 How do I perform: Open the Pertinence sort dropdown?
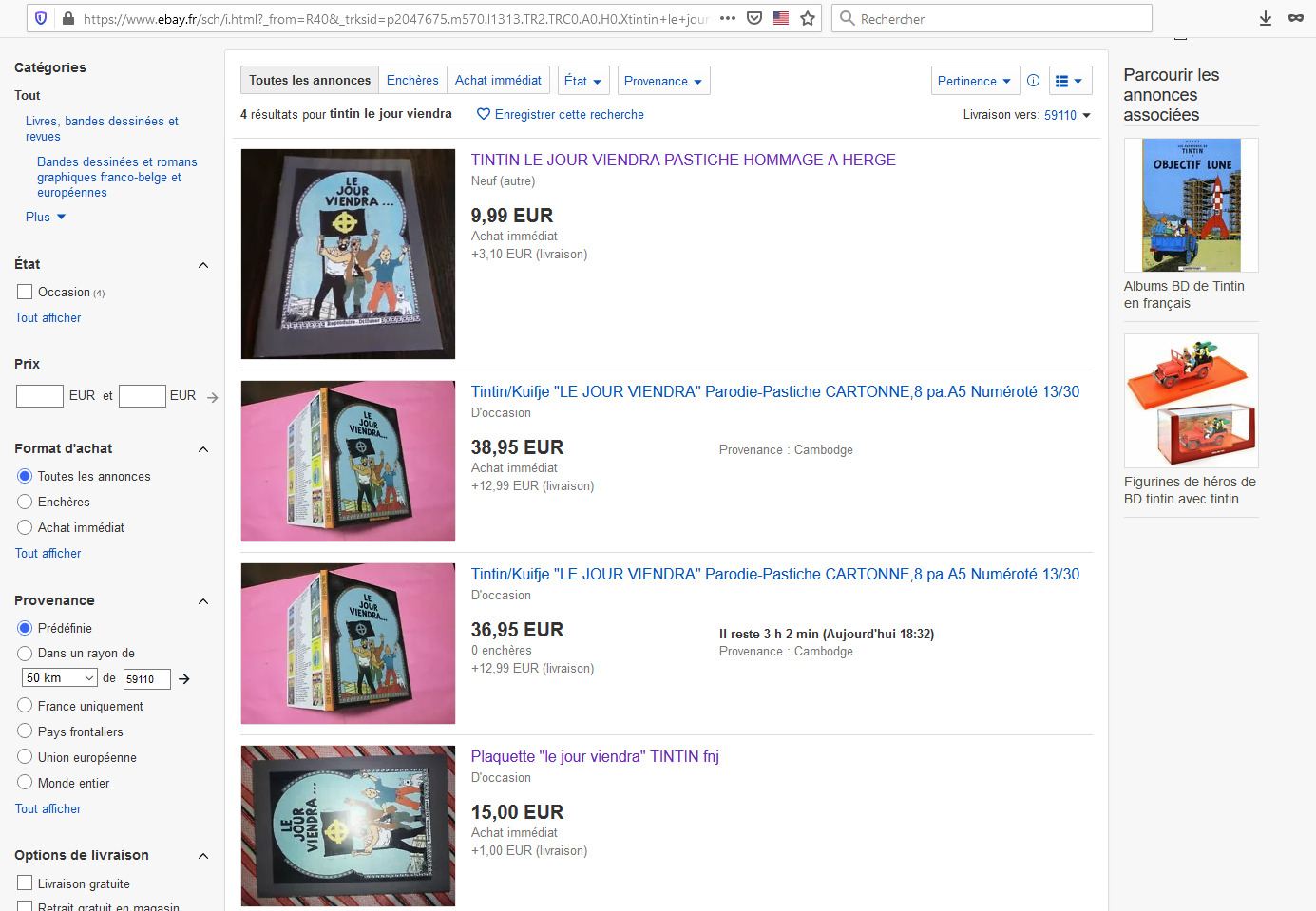(976, 81)
